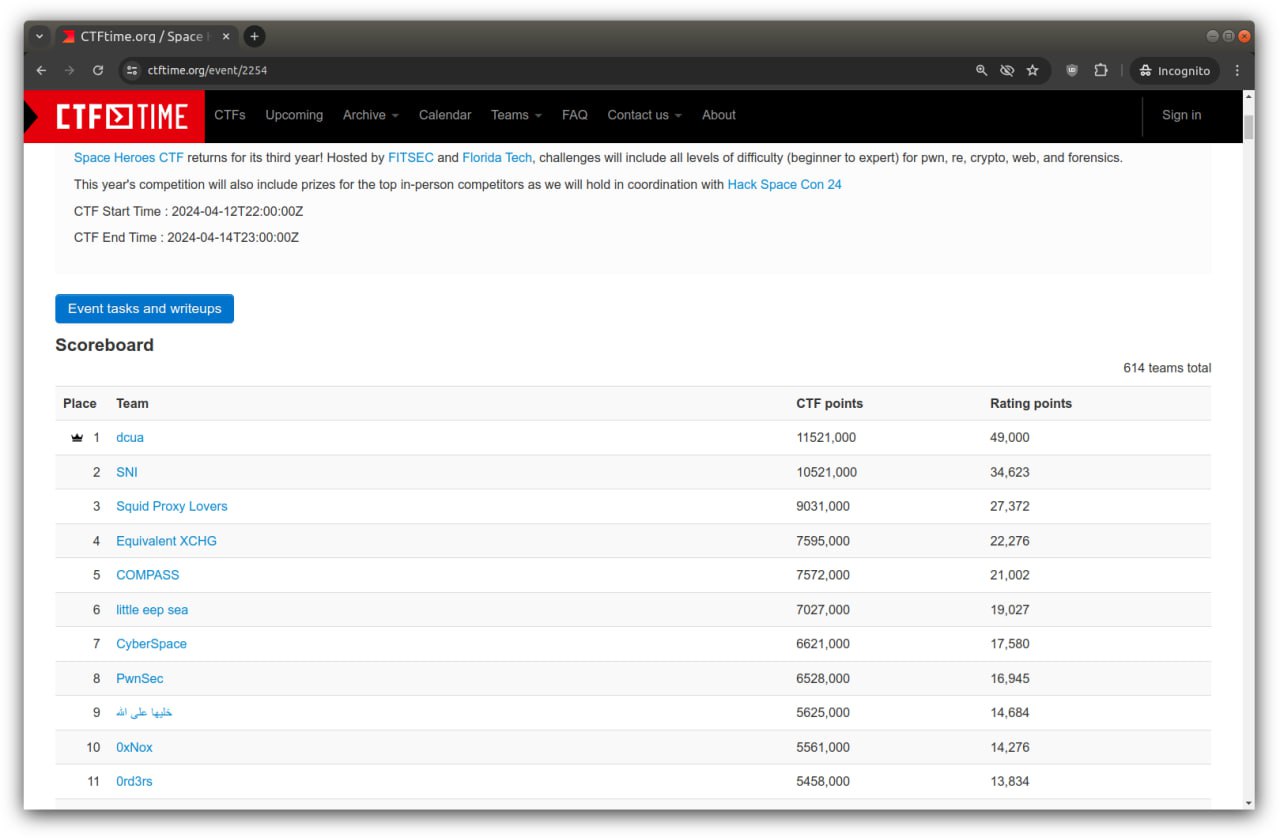Click the CTFtime logo in the navbar

point(121,116)
